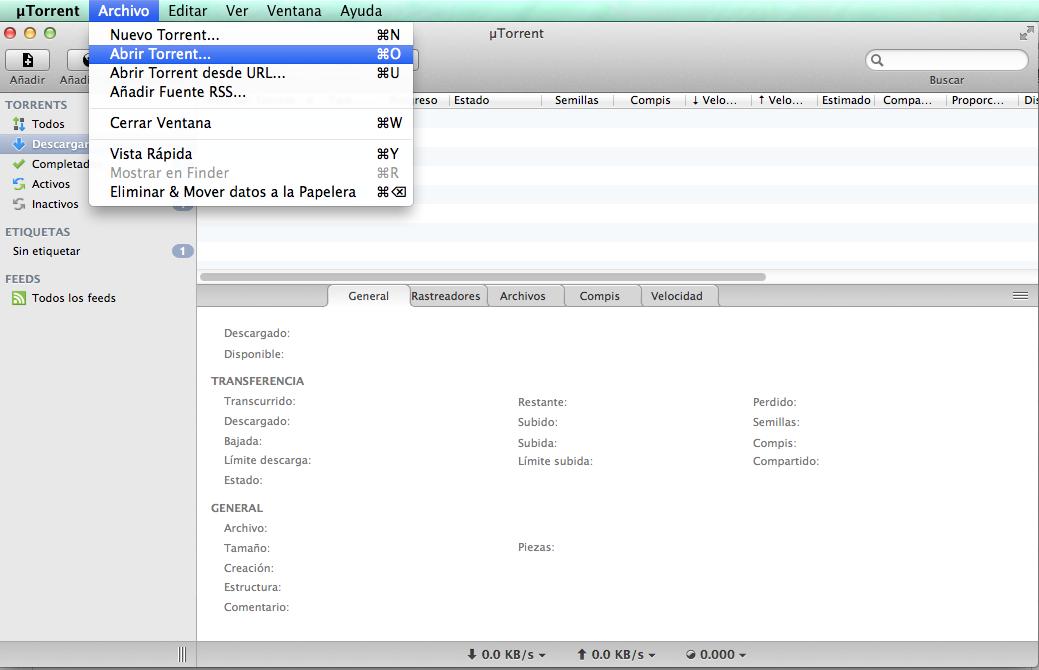The height and width of the screenshot is (670, 1039).
Task: Choose Abrir Torrent desde URL menu entry
Action: (197, 73)
